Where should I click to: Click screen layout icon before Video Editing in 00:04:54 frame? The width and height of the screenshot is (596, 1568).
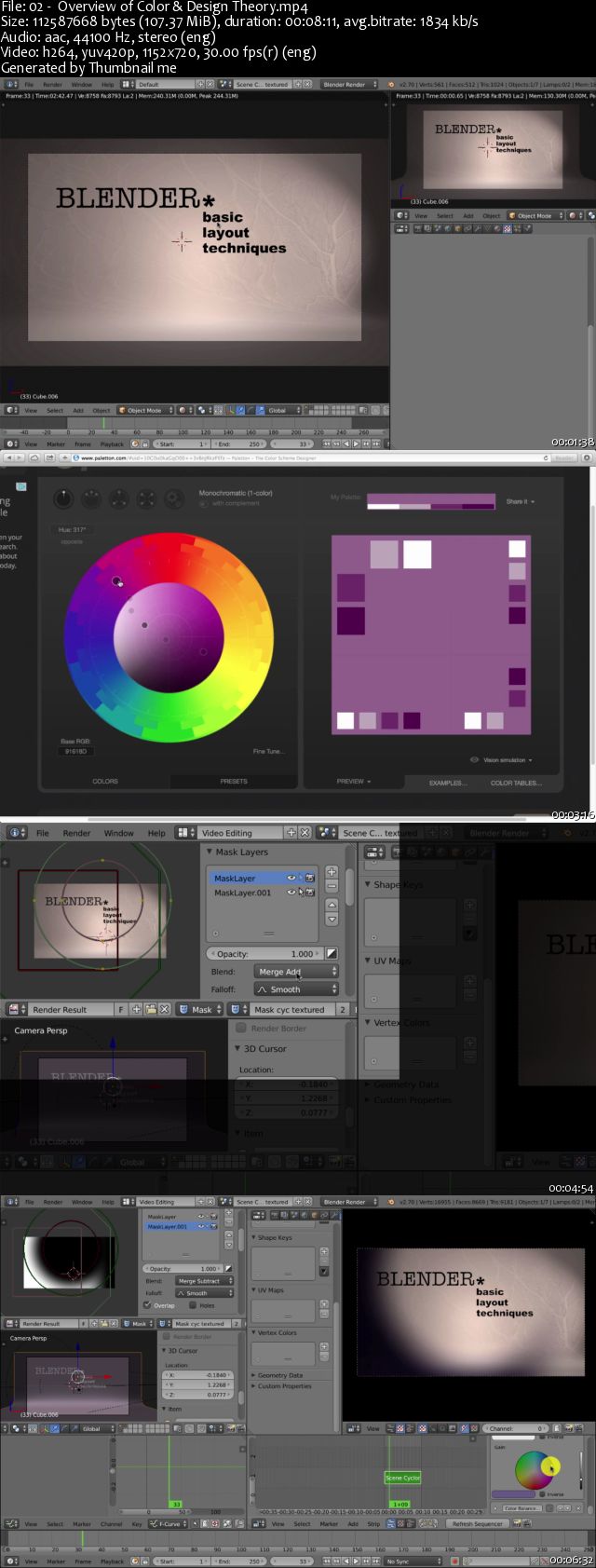point(187,833)
